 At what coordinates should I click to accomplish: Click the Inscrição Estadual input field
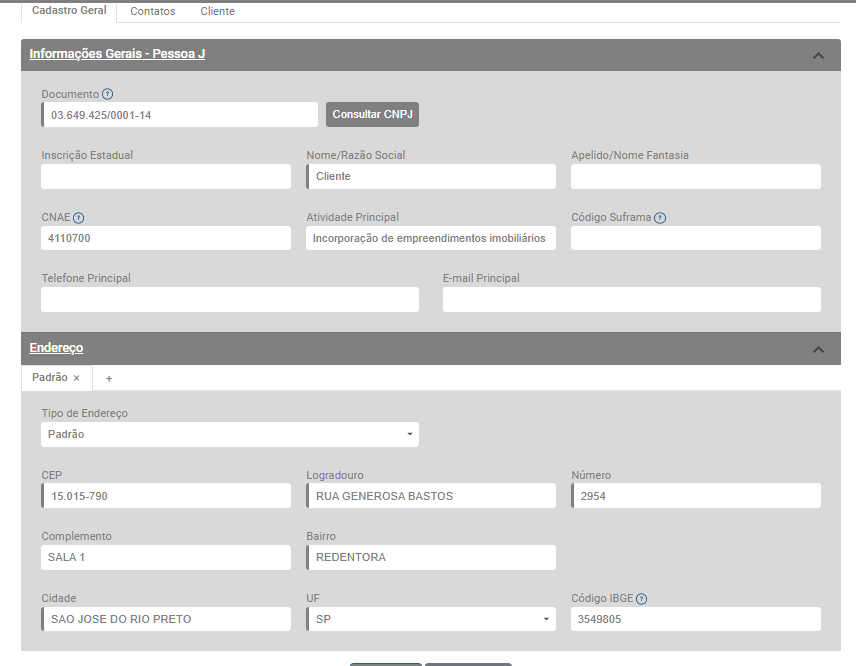click(166, 176)
